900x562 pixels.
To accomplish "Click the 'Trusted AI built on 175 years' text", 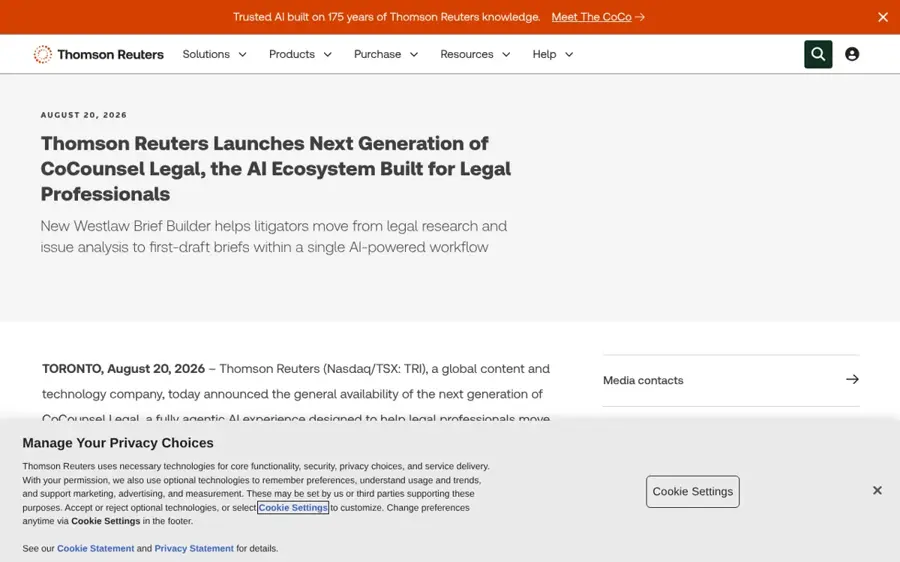I will point(386,17).
